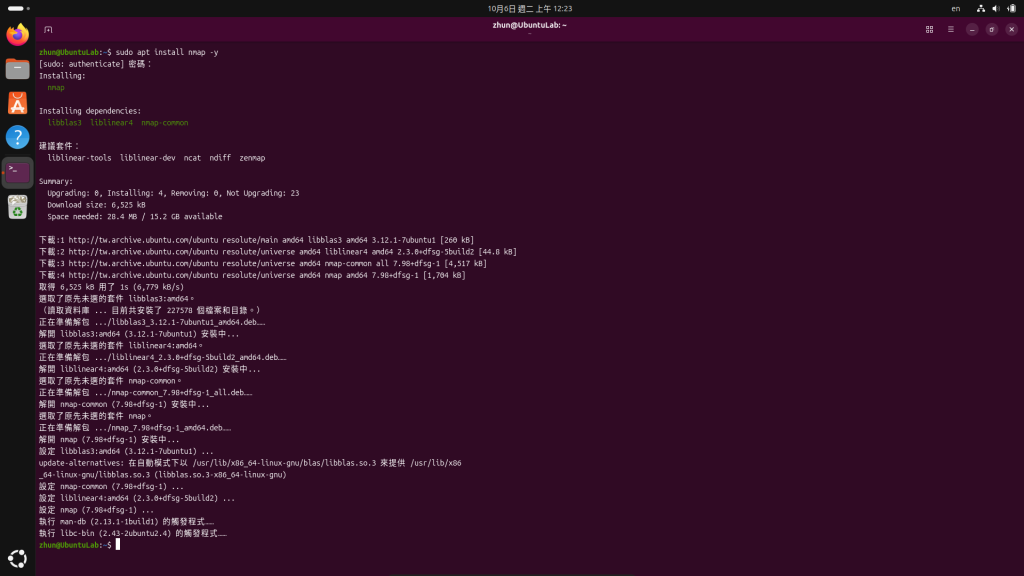Click the final prompt at the cursor
The width and height of the screenshot is (1024, 576).
tap(118, 545)
